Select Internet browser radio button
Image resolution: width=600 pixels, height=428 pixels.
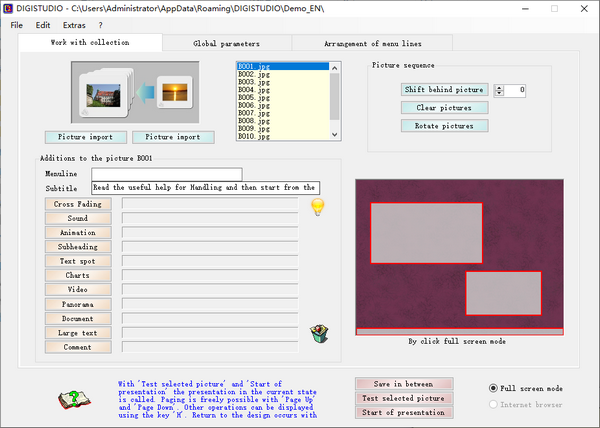point(493,404)
